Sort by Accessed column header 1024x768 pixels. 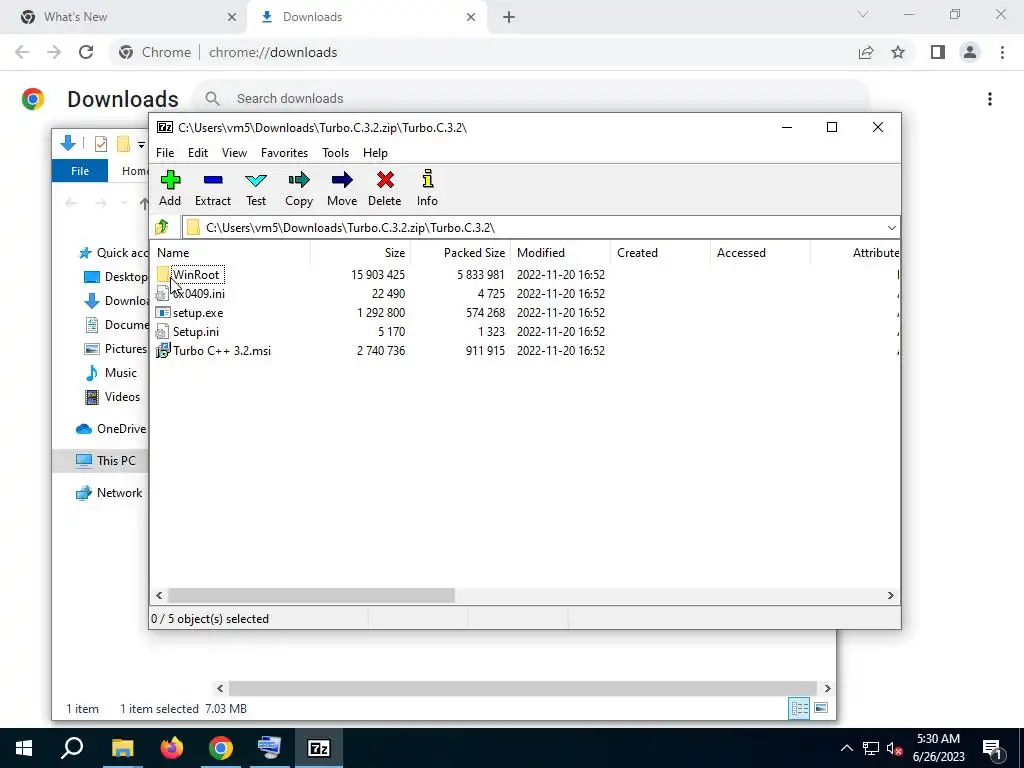point(760,253)
